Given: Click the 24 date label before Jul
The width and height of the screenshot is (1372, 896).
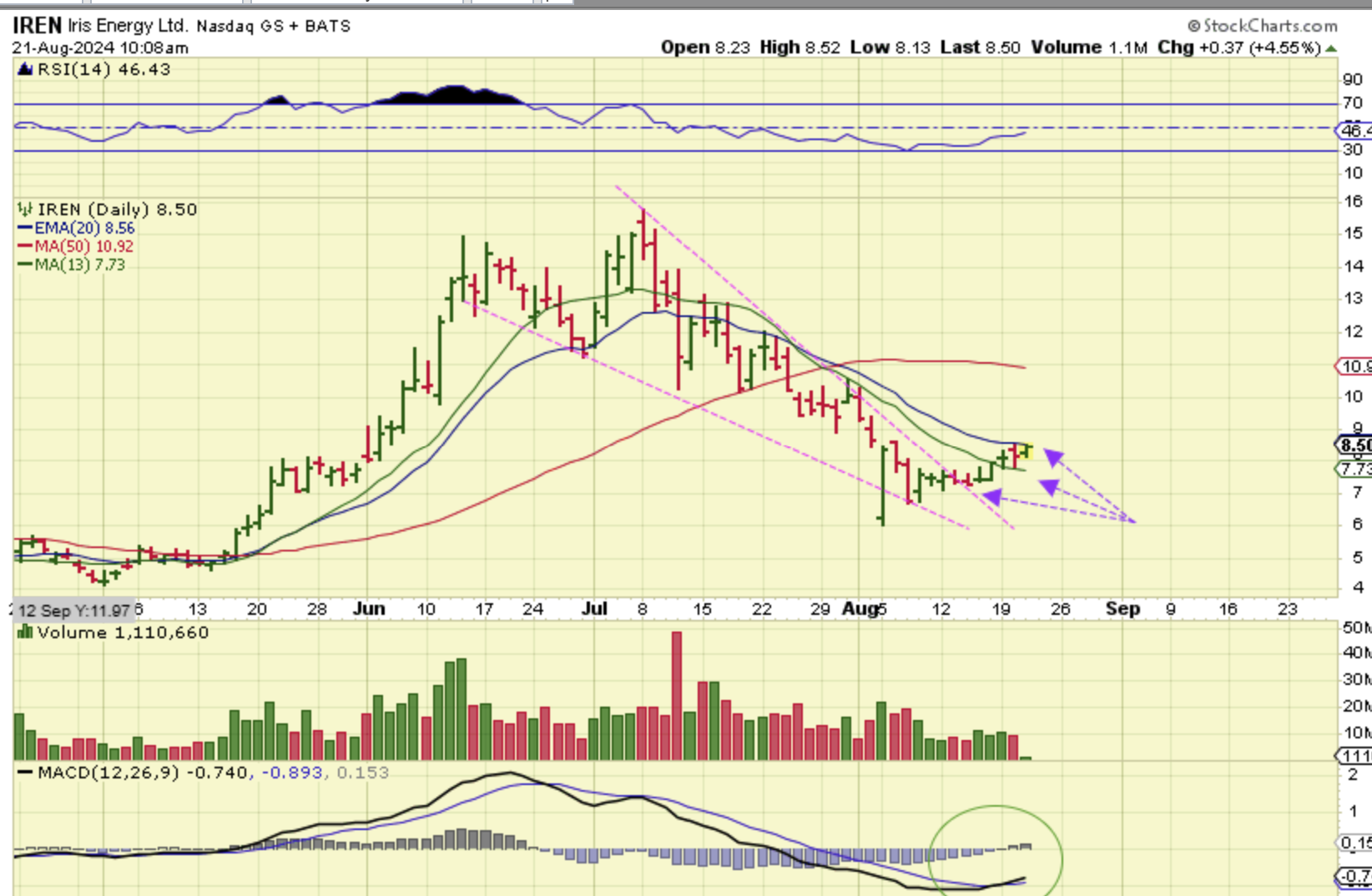Looking at the screenshot, I should (x=533, y=609).
